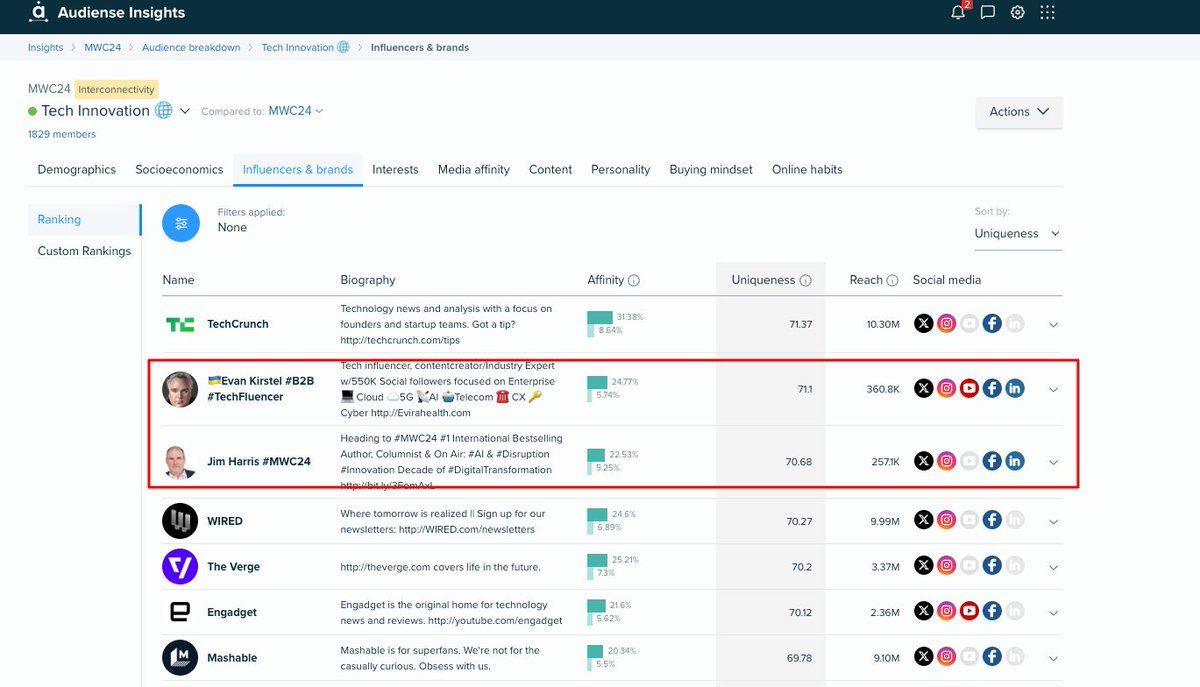1200x687 pixels.
Task: Expand the Evan Kirstel row chevron
Action: pyautogui.click(x=1053, y=390)
